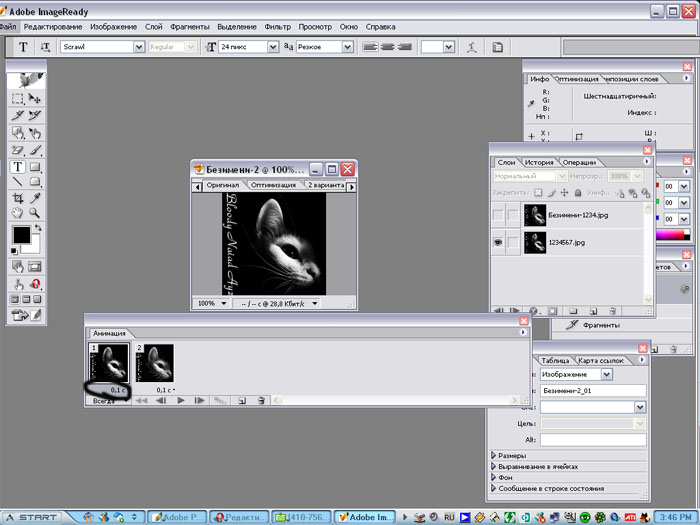
Task: Reset to the default black-and-white colors
Action: click(14, 251)
